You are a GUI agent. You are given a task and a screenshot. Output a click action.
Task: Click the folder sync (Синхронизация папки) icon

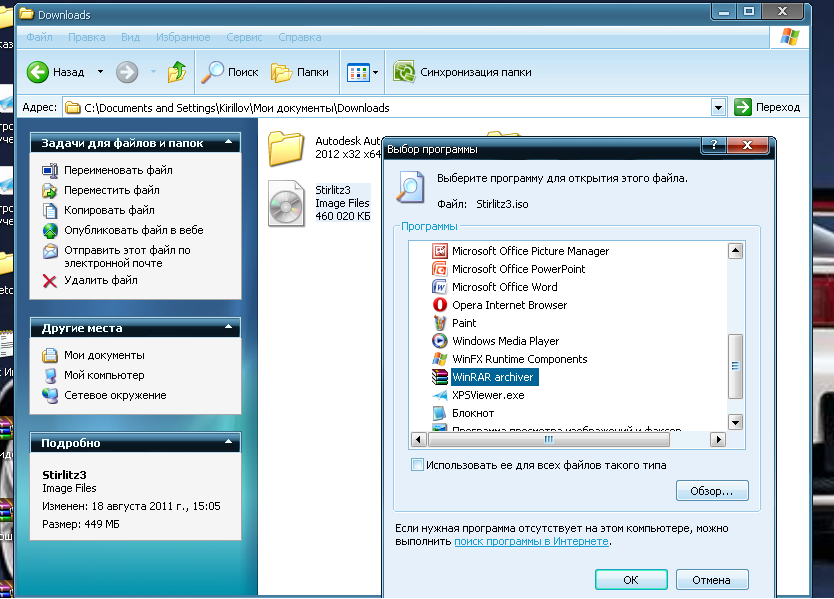click(404, 72)
